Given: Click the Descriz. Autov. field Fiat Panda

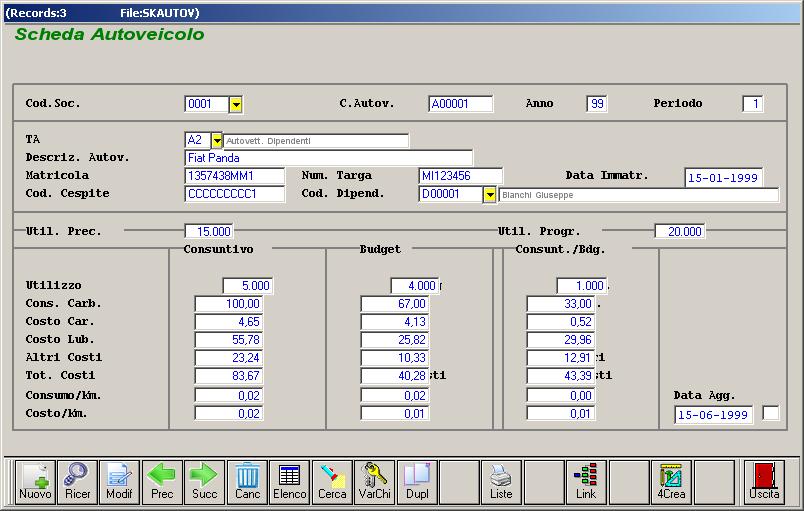Looking at the screenshot, I should 328,158.
